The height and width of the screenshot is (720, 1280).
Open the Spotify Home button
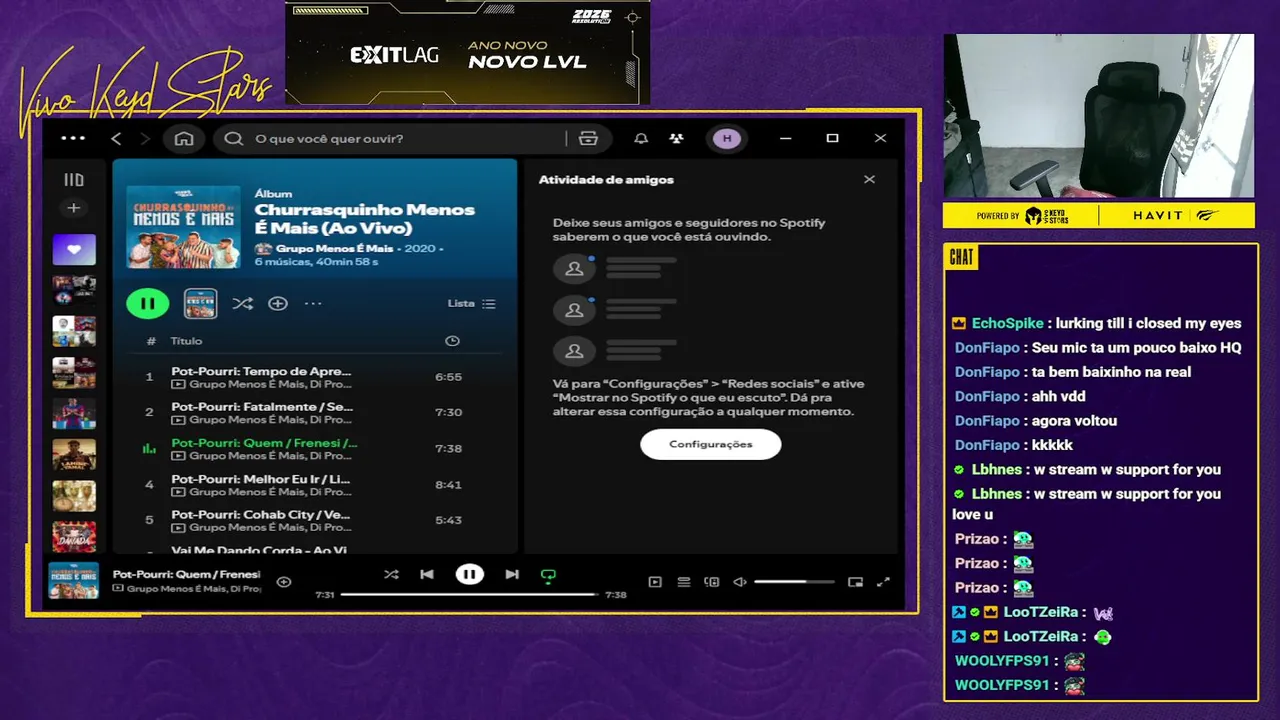(x=184, y=139)
